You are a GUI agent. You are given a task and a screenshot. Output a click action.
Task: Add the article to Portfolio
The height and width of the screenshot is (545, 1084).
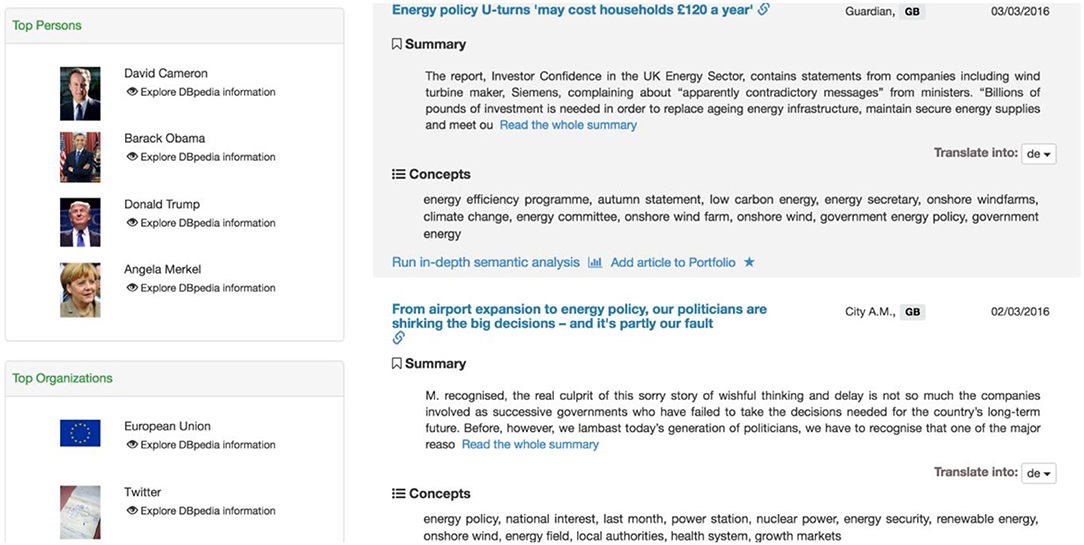click(x=673, y=263)
